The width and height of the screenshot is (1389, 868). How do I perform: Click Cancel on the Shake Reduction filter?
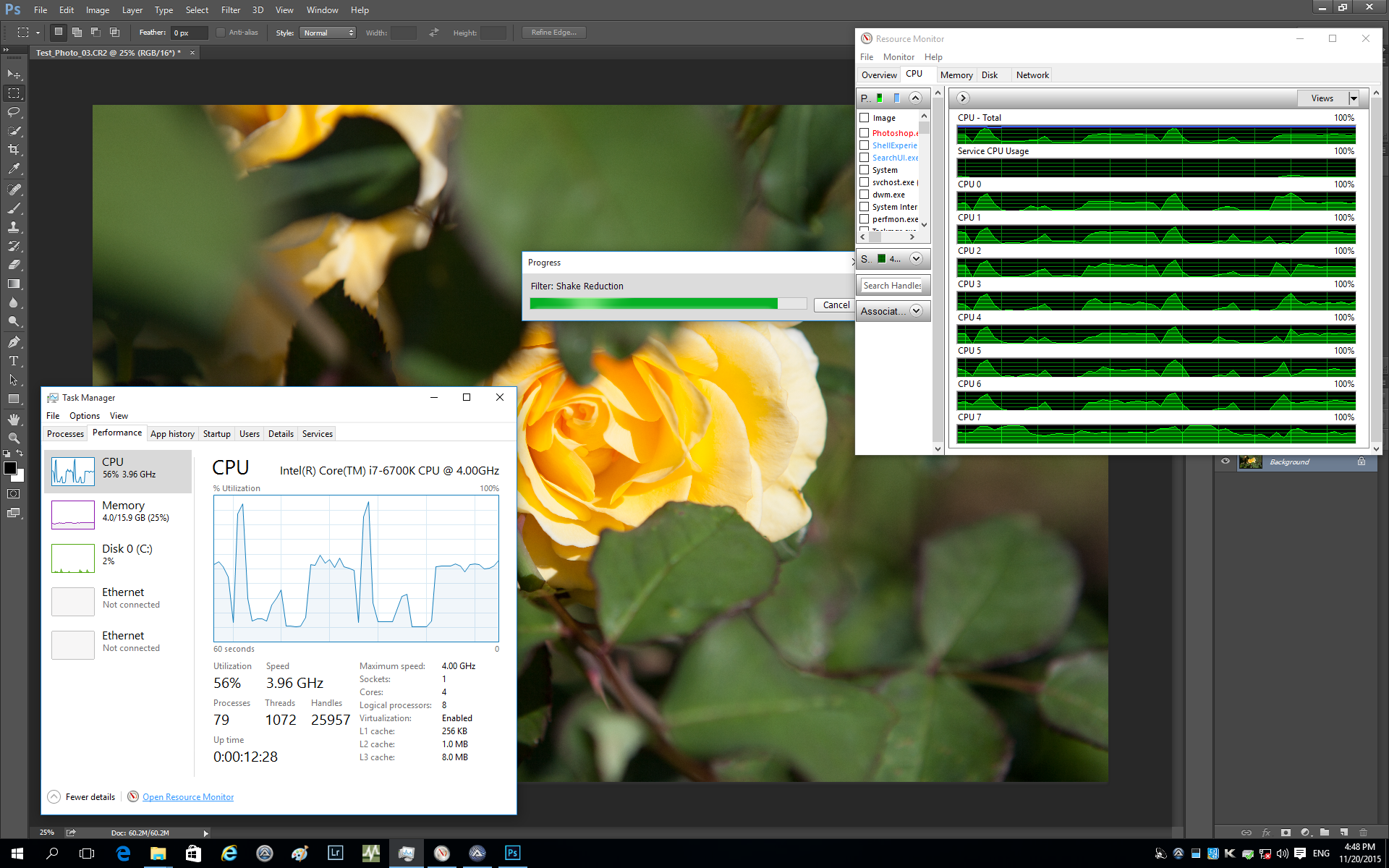coord(834,304)
